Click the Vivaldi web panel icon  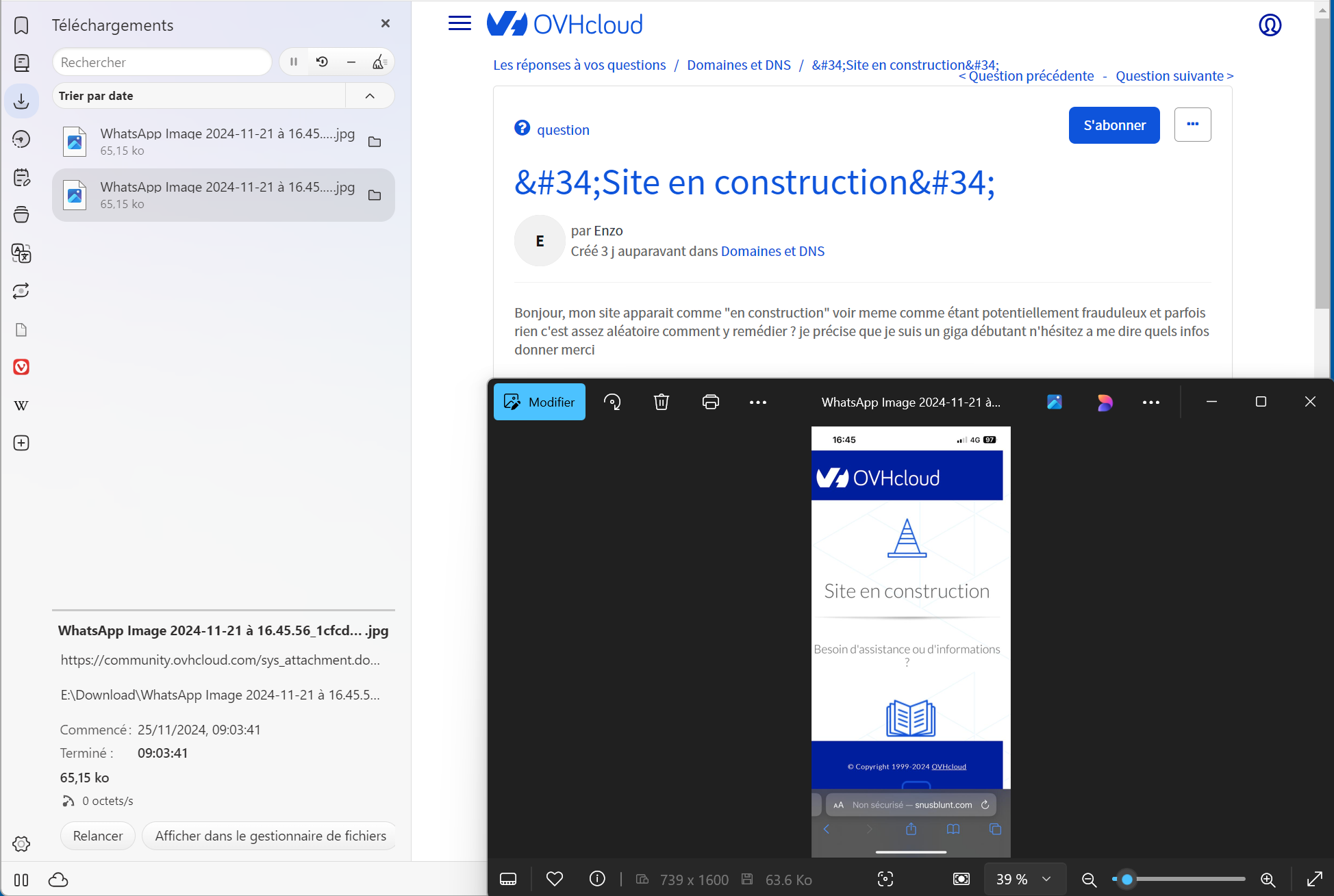point(21,367)
